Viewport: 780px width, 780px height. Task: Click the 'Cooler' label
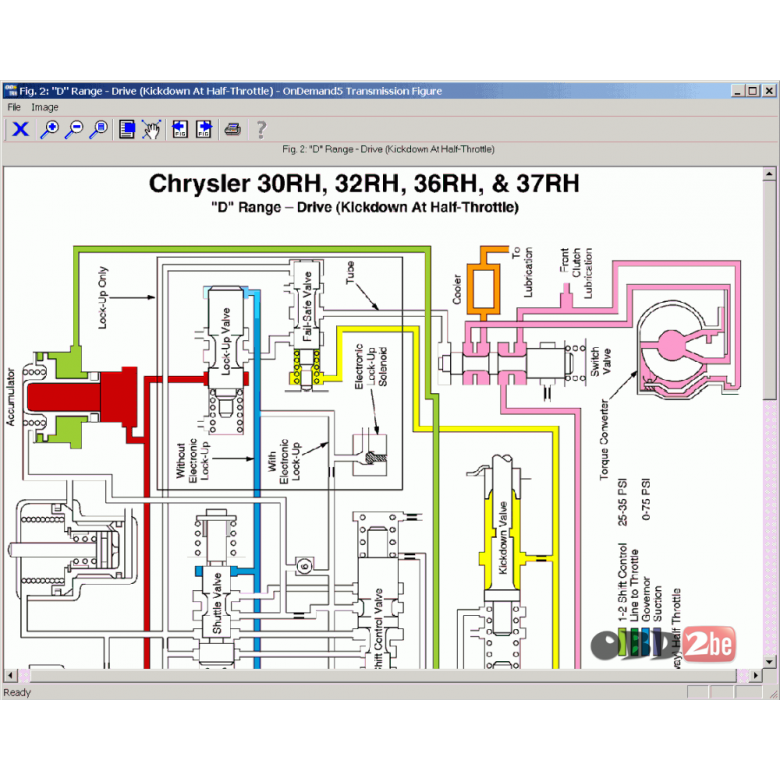point(457,290)
